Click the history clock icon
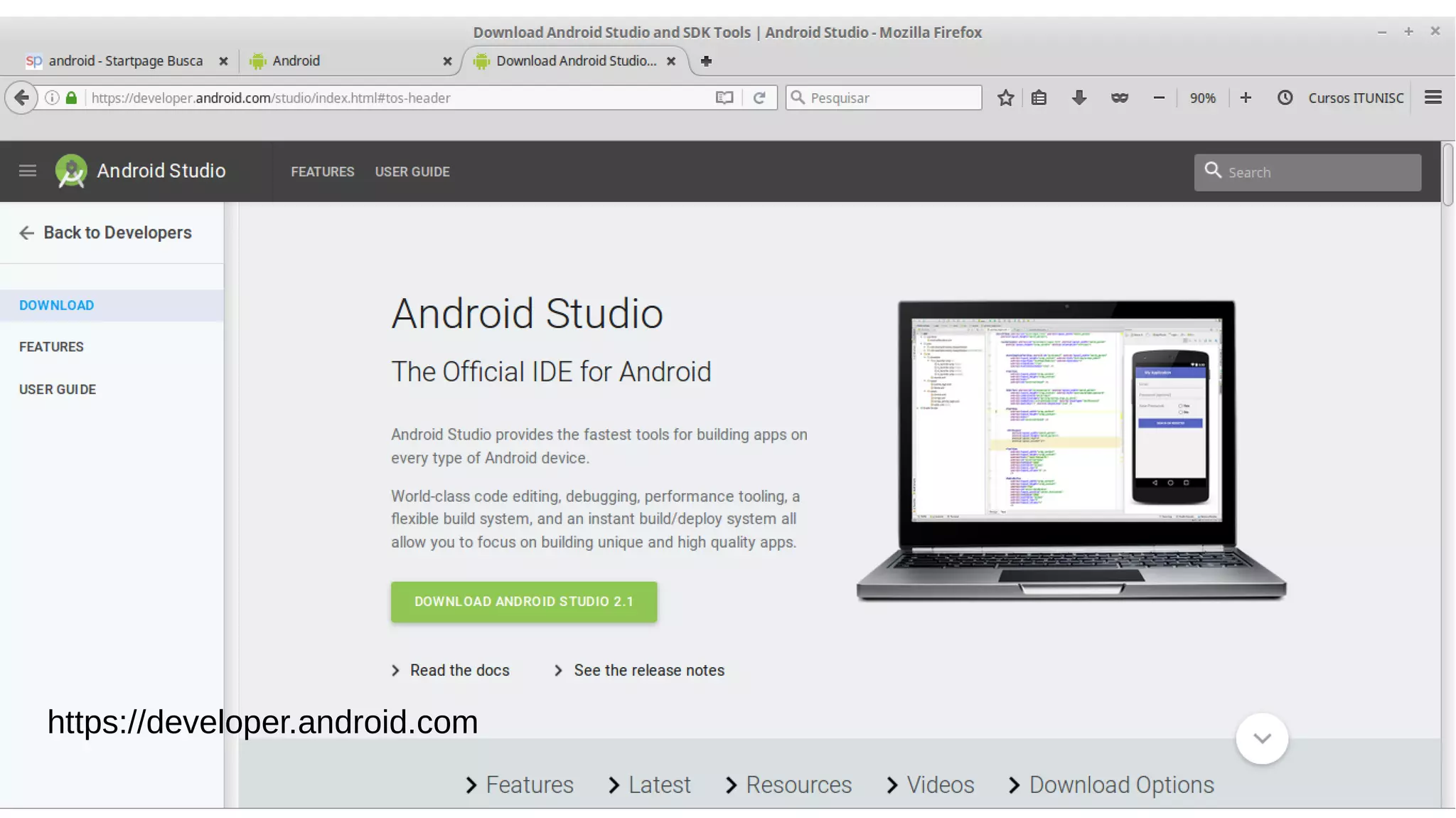The width and height of the screenshot is (1456, 818). 1285,97
